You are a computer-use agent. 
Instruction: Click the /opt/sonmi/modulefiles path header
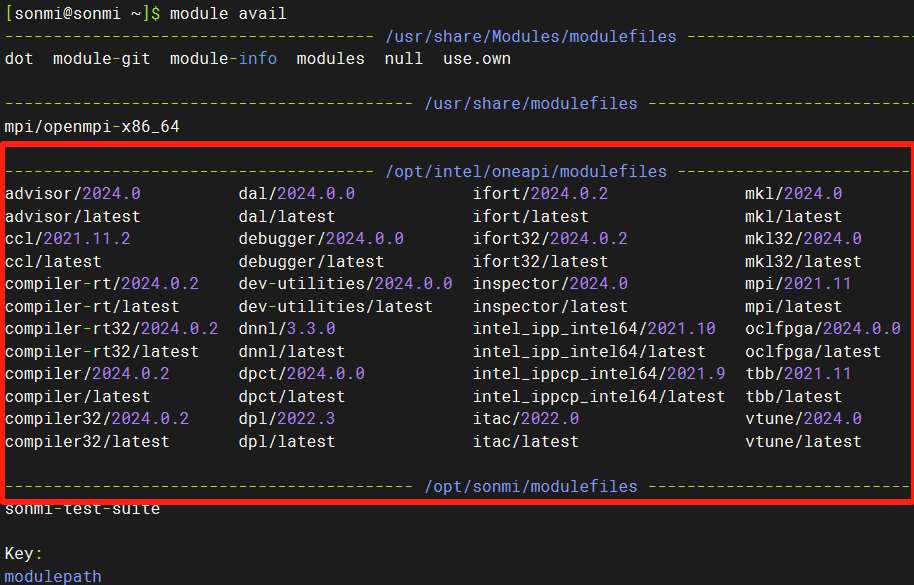(x=530, y=487)
